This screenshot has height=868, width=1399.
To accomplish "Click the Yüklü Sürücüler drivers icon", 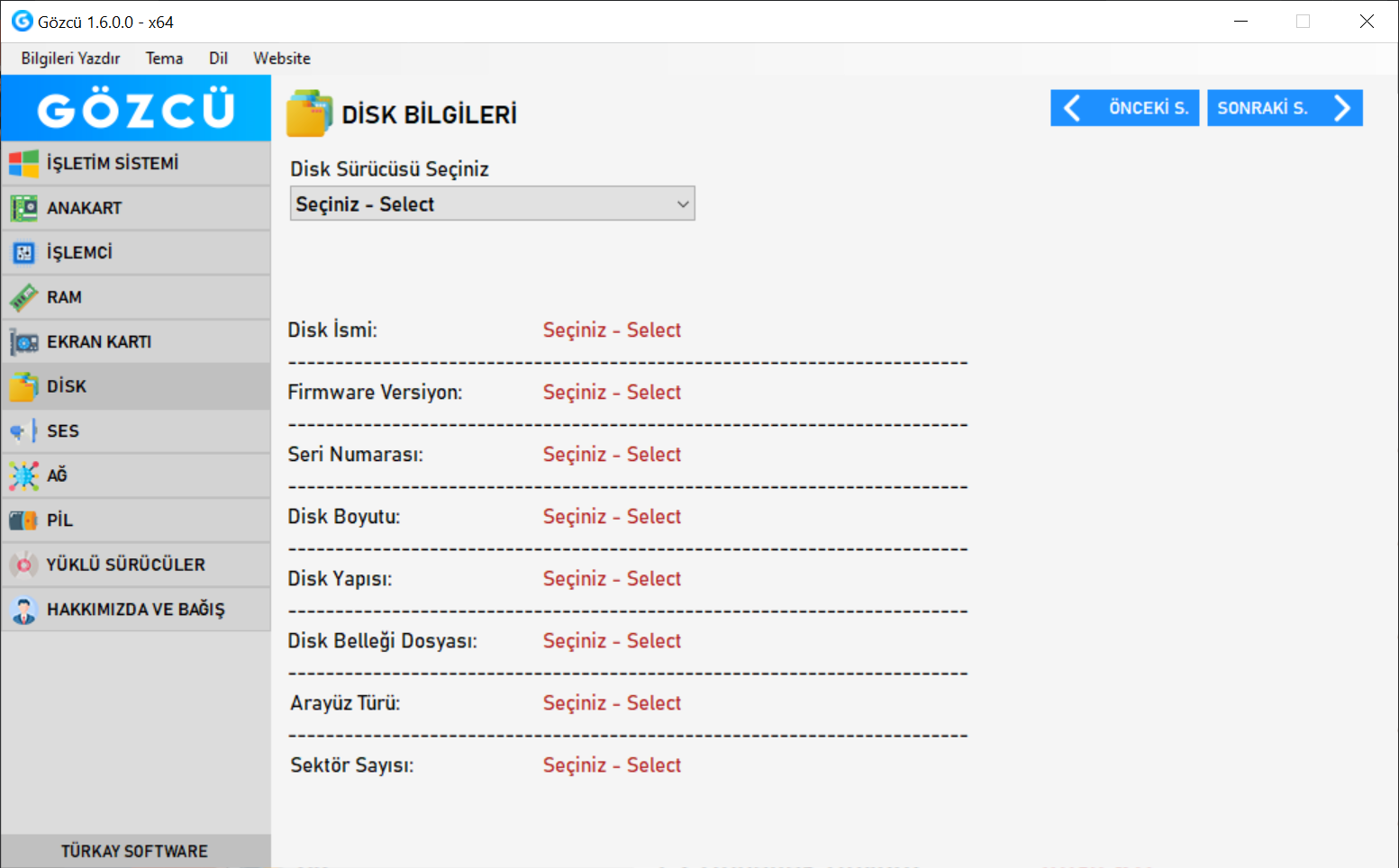I will pos(23,565).
